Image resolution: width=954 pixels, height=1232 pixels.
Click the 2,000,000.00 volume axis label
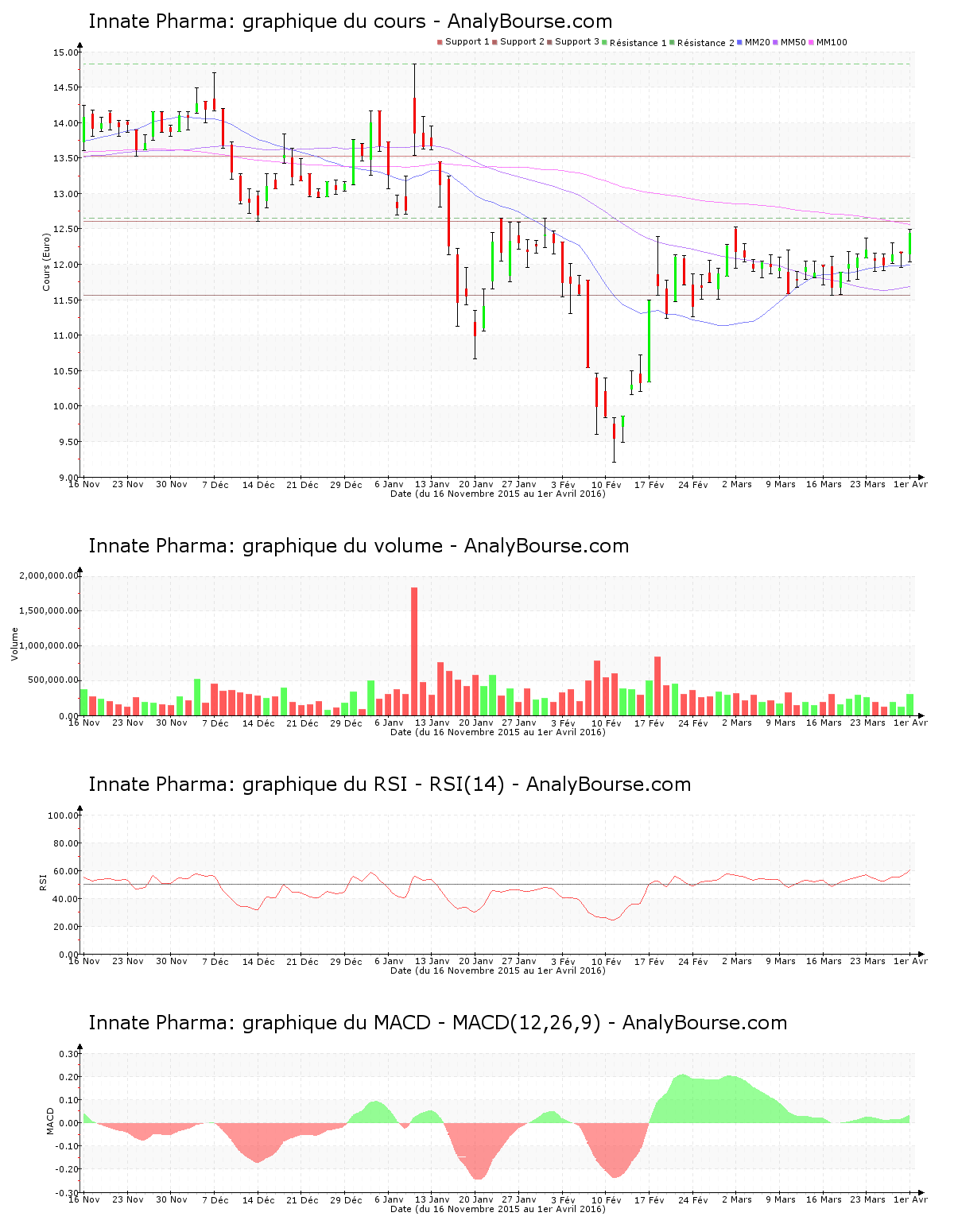[48, 575]
